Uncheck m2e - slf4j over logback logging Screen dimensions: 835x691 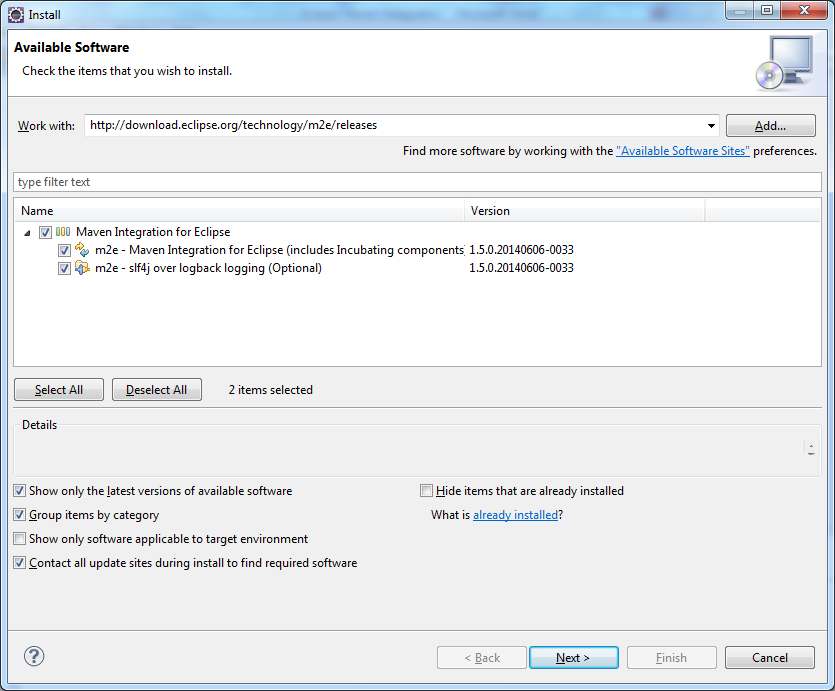[64, 267]
